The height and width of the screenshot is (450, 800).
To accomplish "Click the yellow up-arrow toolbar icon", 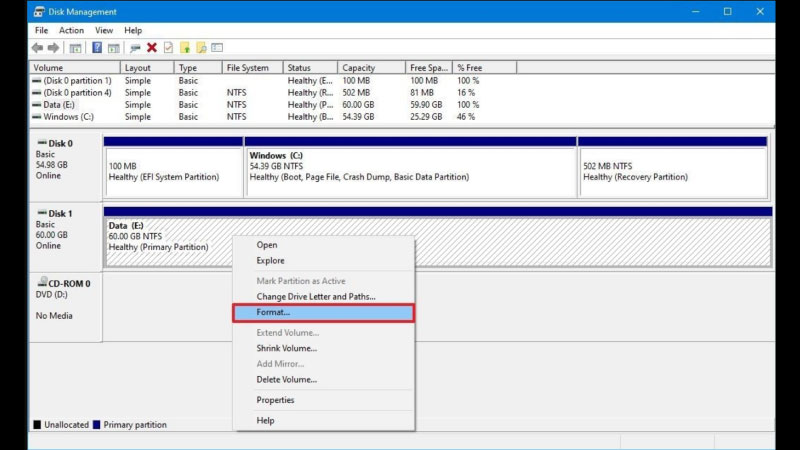I will coord(184,47).
